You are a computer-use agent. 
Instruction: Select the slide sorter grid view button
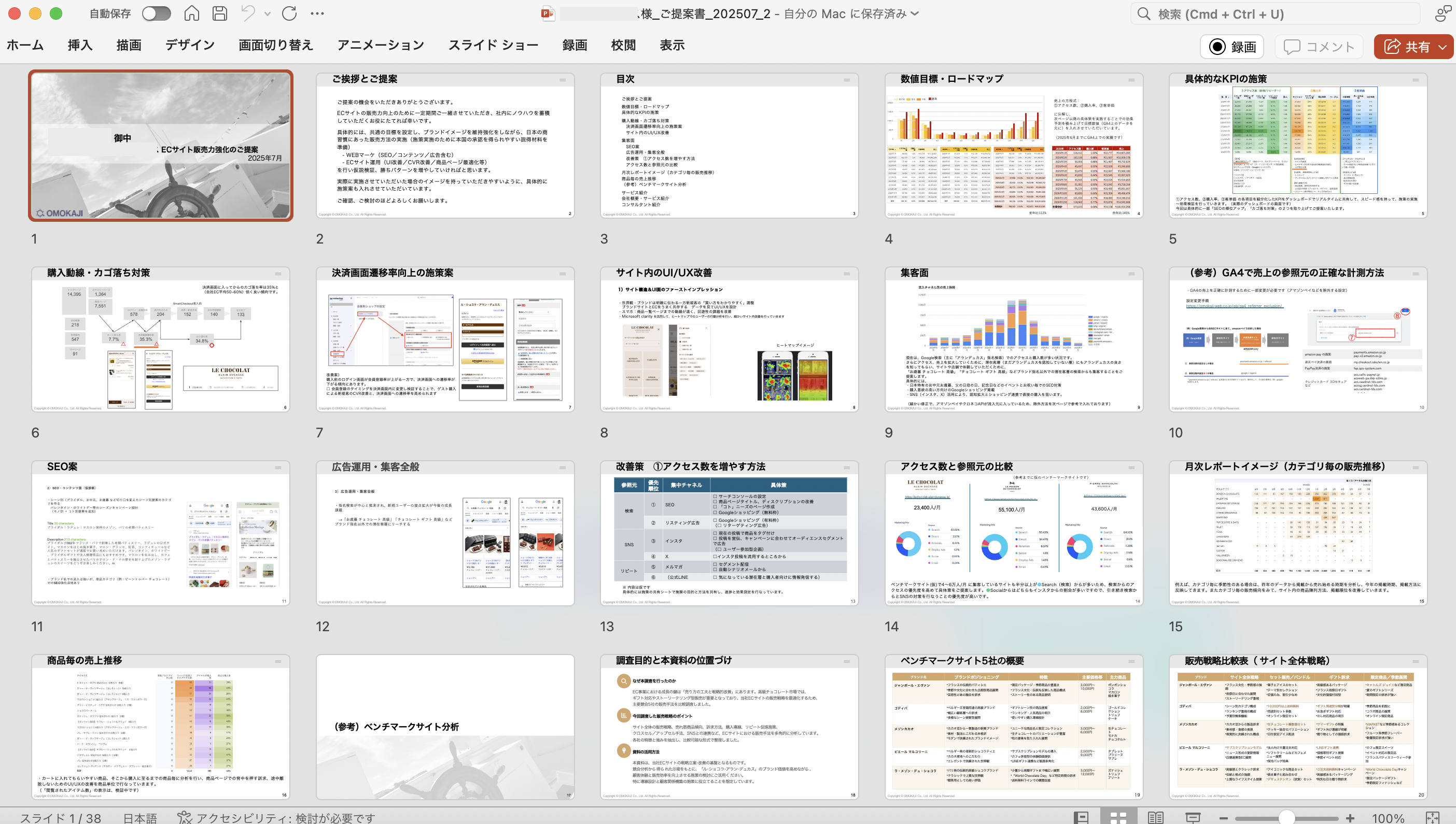1118,817
